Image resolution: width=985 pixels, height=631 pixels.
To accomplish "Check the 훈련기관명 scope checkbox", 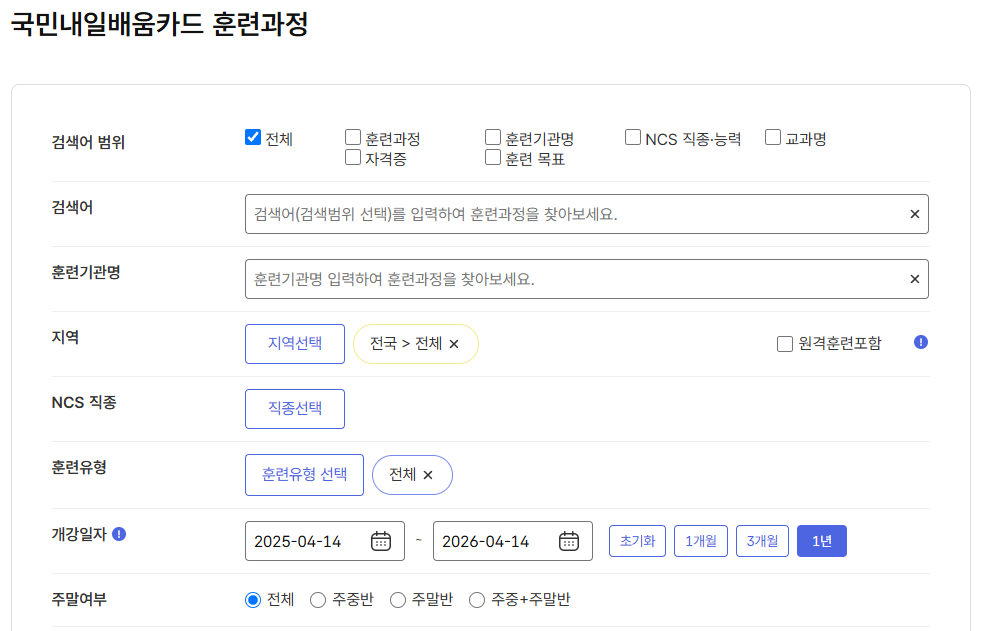I will click(493, 137).
